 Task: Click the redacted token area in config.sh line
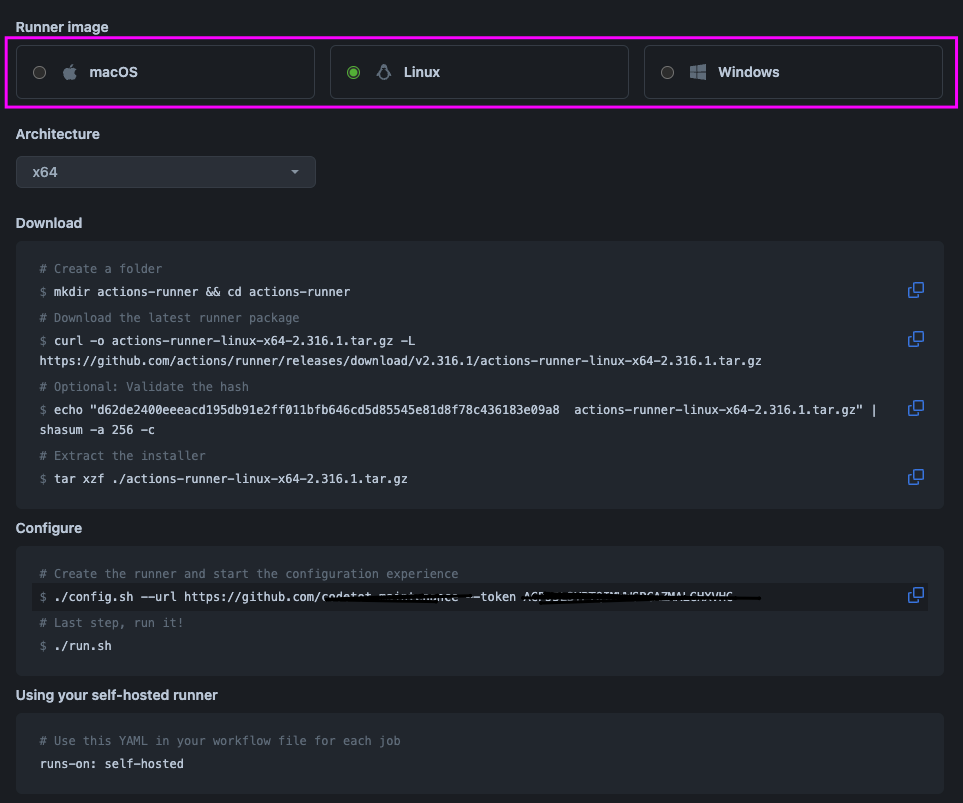tap(640, 595)
